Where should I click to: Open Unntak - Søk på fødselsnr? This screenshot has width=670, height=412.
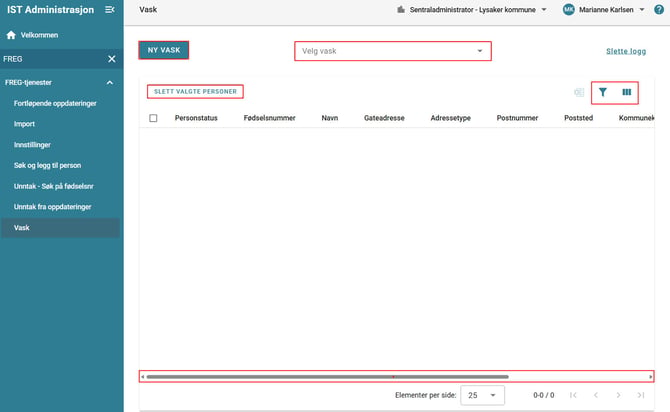coord(53,186)
